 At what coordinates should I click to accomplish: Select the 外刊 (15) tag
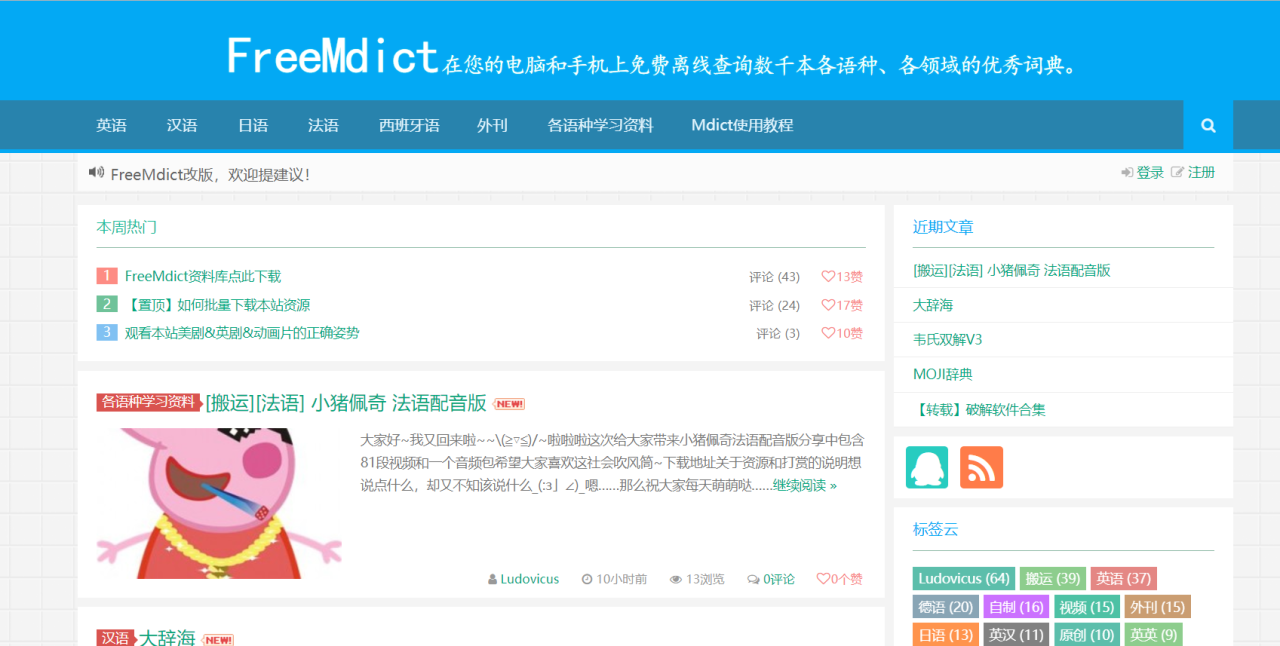(1157, 607)
